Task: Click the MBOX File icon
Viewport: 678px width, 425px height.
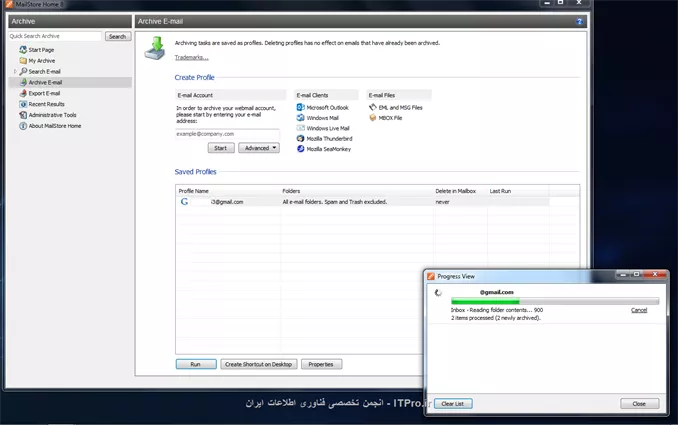Action: 373,118
